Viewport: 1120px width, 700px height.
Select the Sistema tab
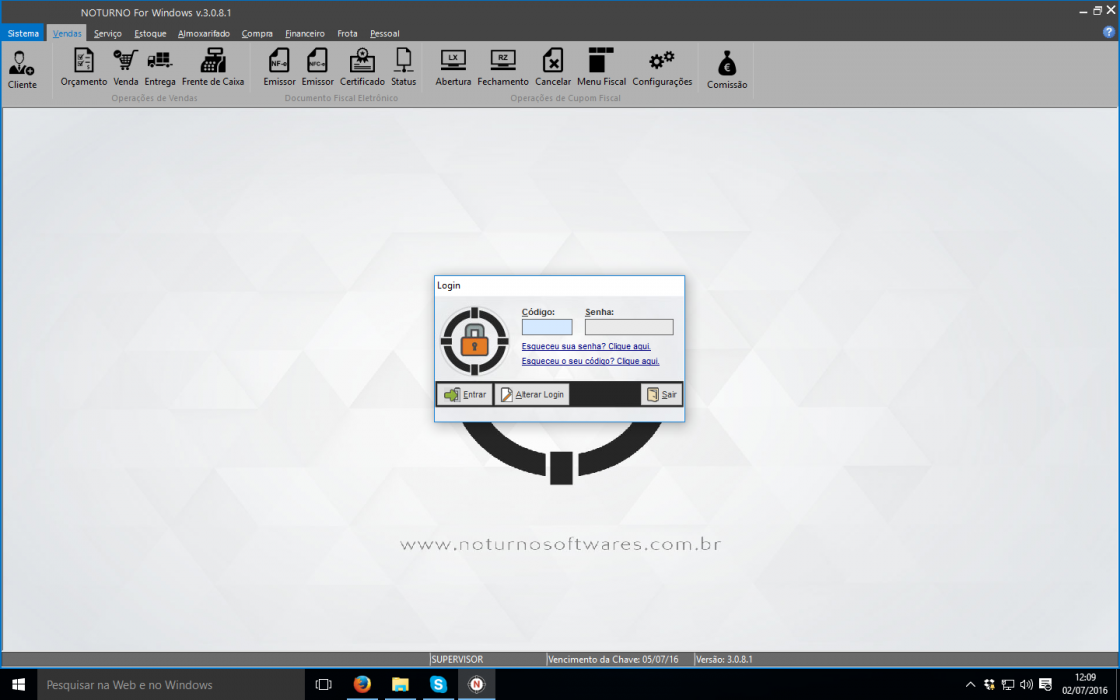tap(24, 34)
